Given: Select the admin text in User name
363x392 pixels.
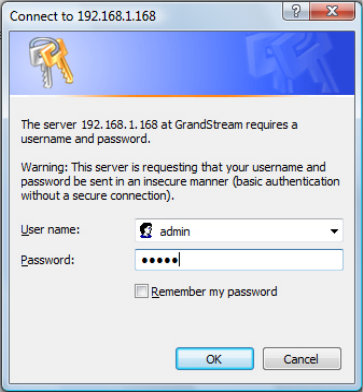Looking at the screenshot, I should pyautogui.click(x=175, y=231).
